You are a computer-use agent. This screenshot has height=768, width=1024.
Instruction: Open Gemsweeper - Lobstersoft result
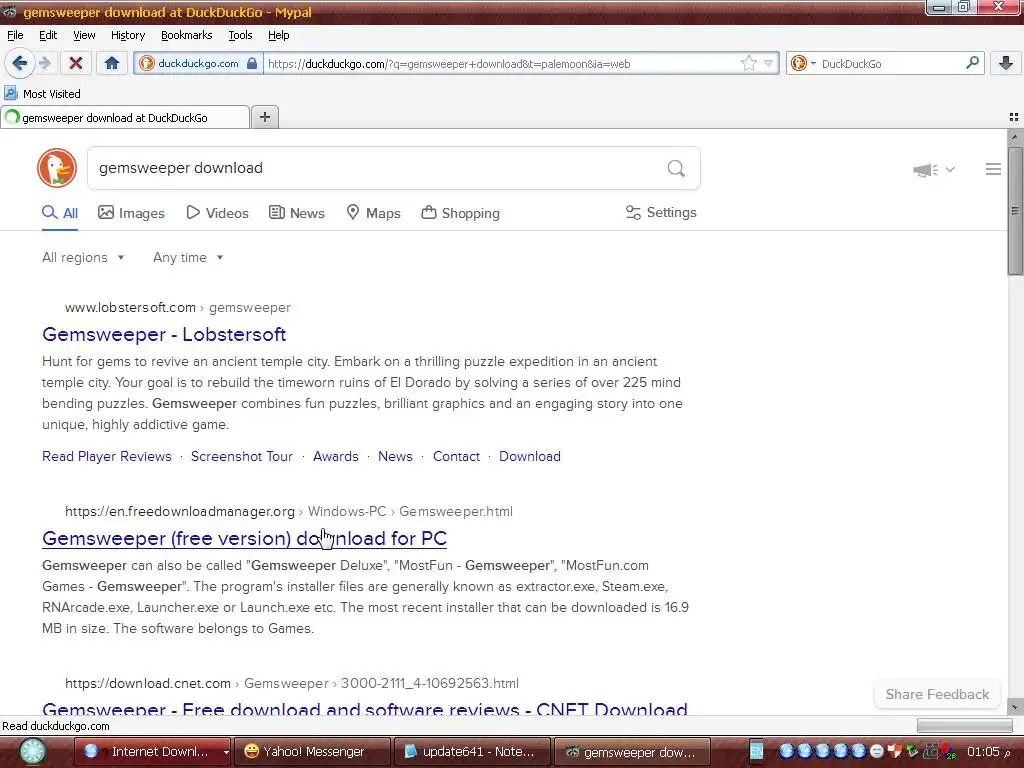click(x=164, y=334)
